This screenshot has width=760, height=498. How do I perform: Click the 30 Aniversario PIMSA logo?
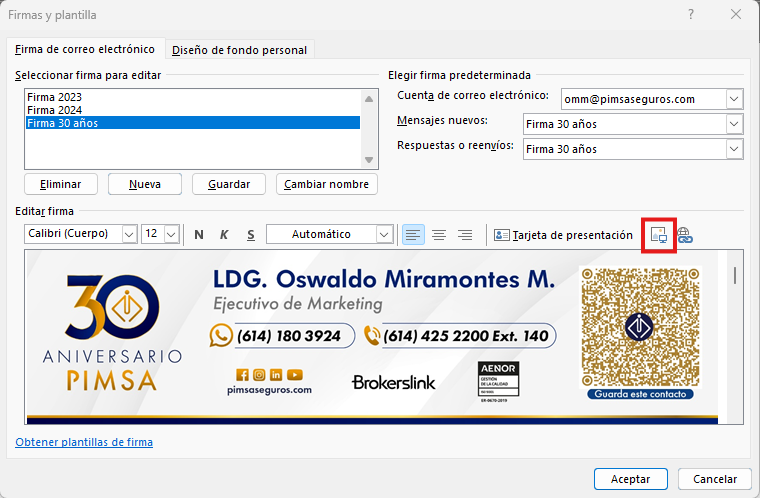[x=112, y=334]
